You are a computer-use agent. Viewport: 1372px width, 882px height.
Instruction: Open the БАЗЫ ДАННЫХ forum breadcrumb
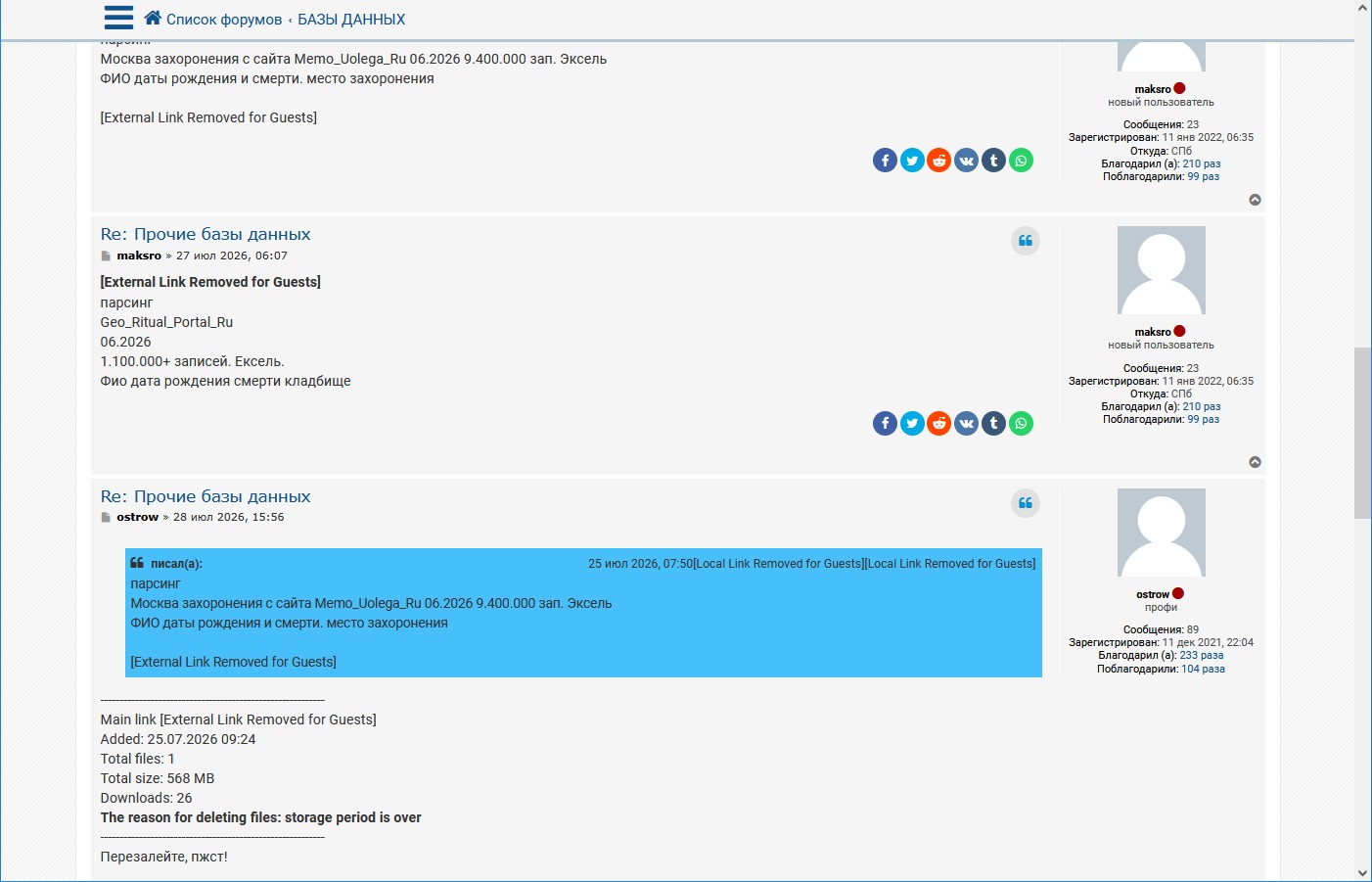pyautogui.click(x=351, y=20)
